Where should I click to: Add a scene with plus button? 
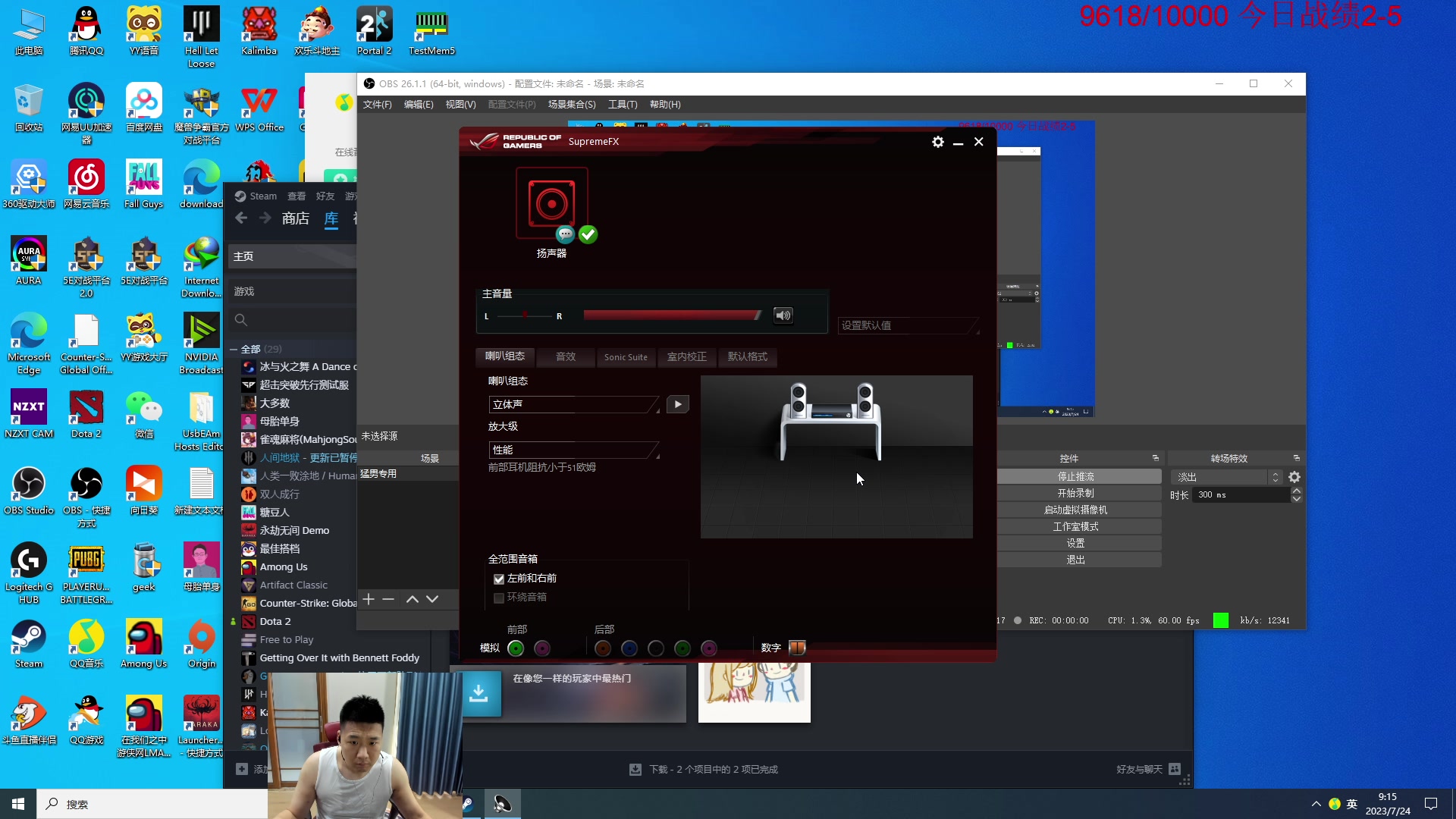pos(369,599)
